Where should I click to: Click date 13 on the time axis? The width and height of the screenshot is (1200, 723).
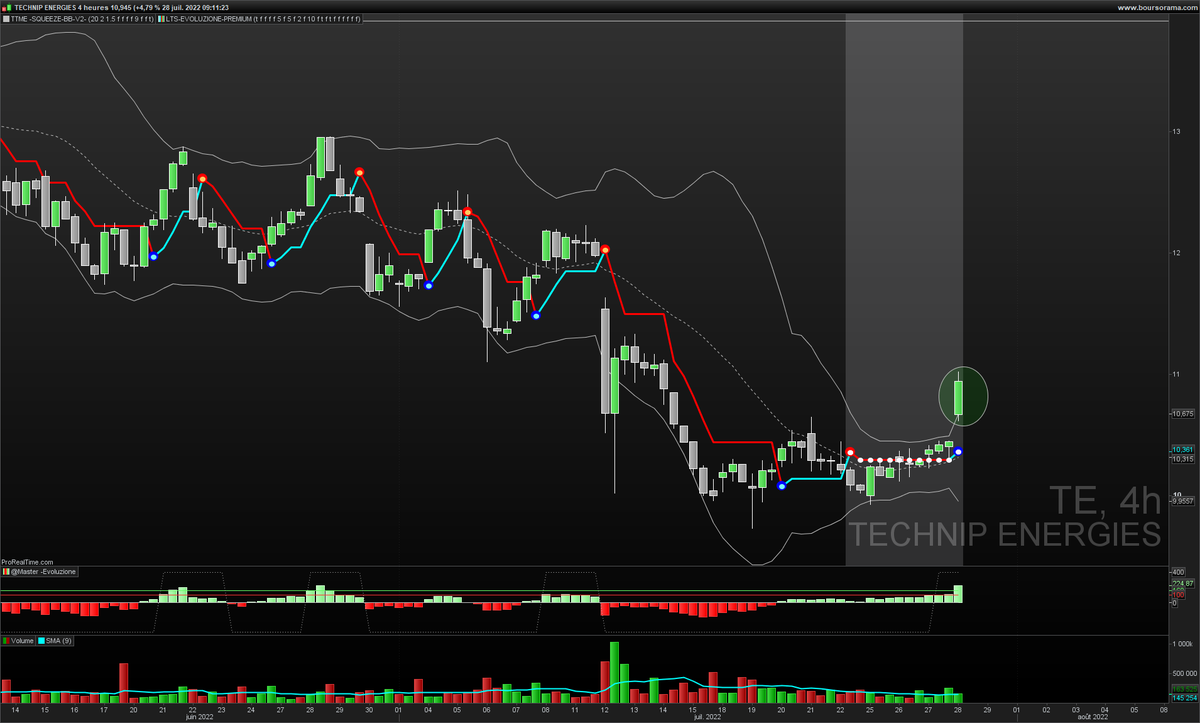point(632,709)
